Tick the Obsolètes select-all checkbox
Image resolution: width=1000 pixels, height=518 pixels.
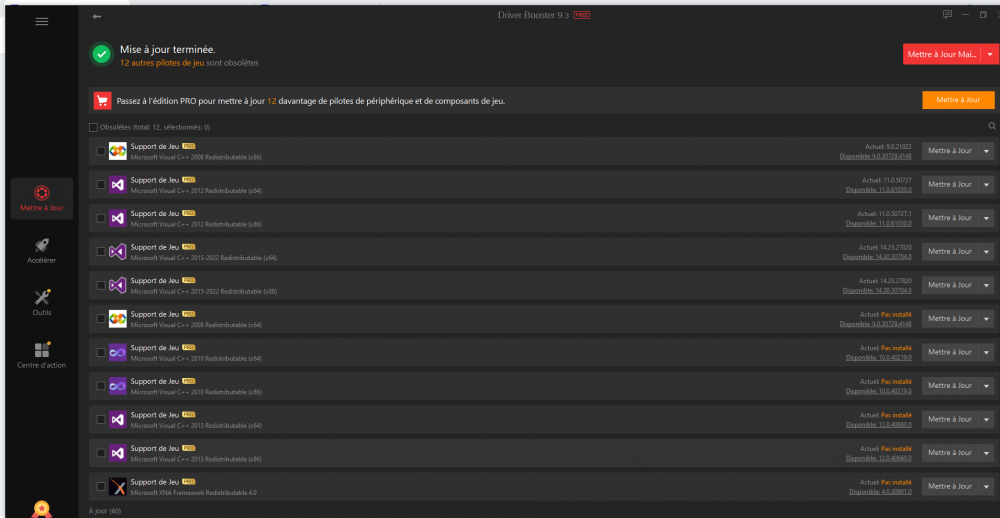[94, 127]
